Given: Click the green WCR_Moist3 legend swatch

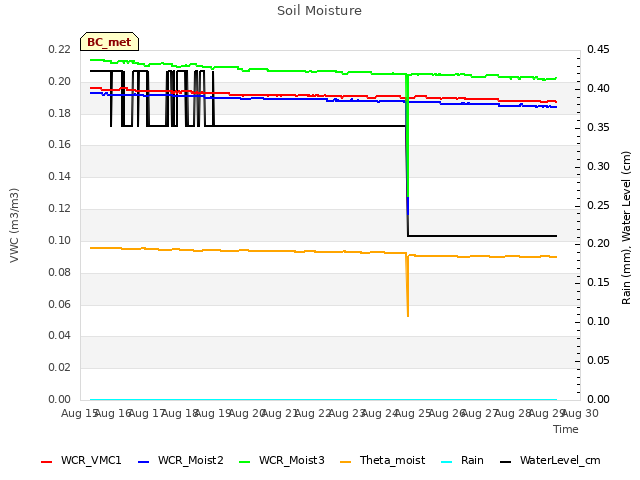Looking at the screenshot, I should [244, 462].
